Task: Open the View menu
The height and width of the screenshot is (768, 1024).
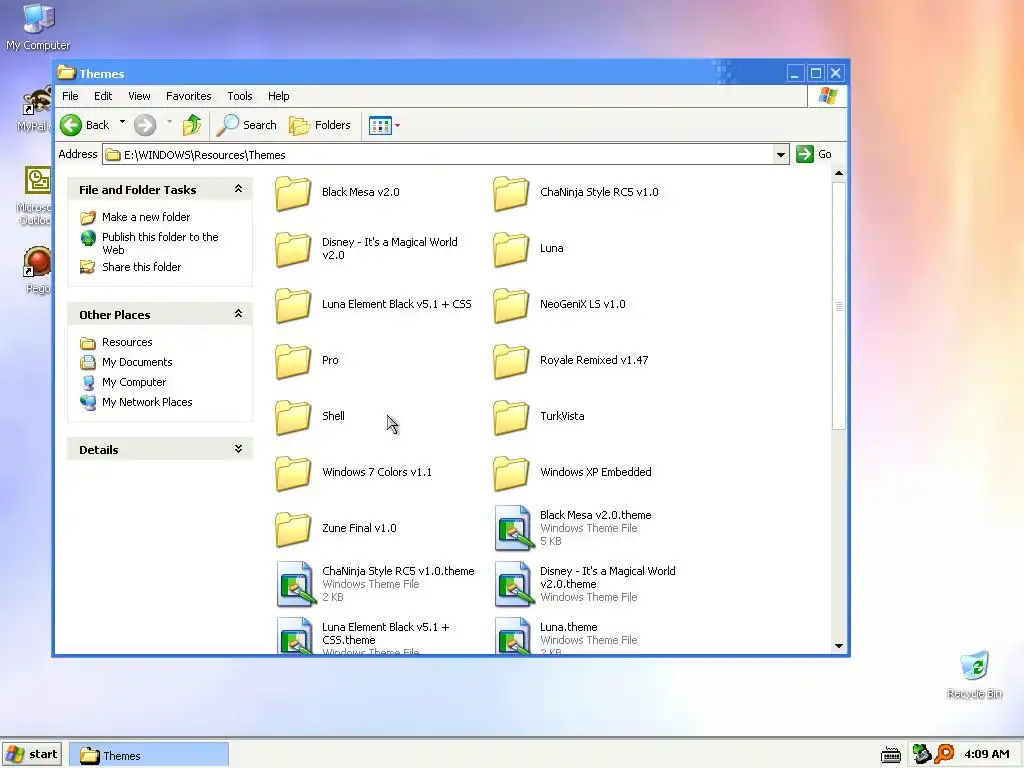Action: point(139,96)
